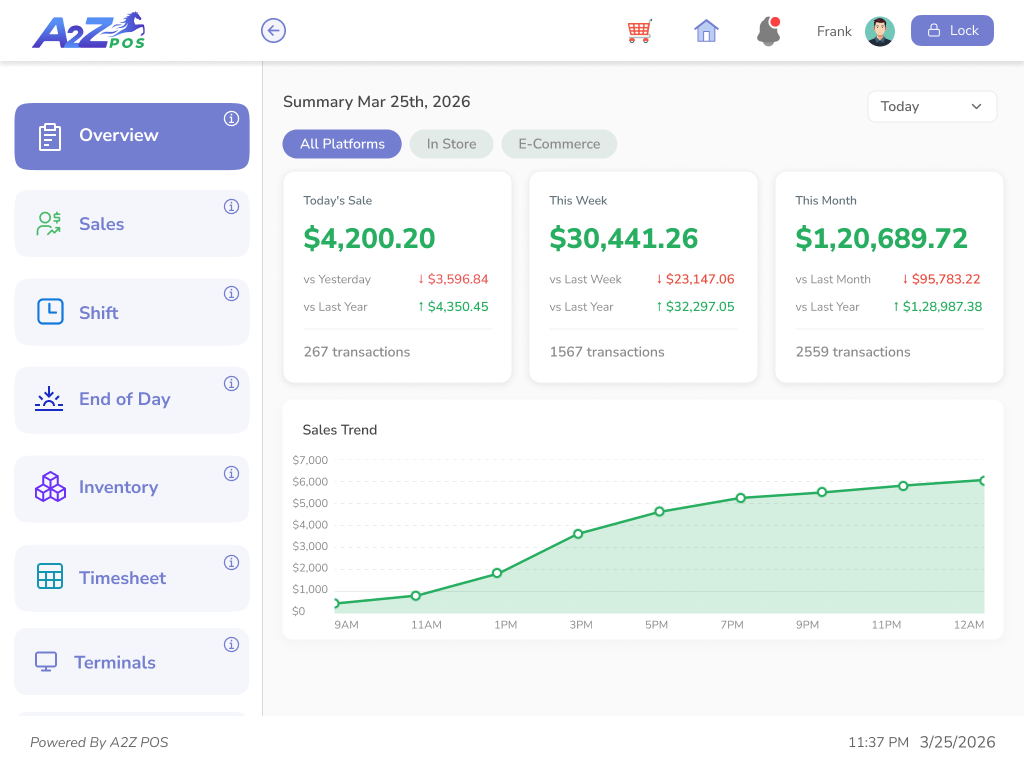This screenshot has width=1024, height=768.
Task: Click the back arrow navigation button
Action: pyautogui.click(x=273, y=30)
